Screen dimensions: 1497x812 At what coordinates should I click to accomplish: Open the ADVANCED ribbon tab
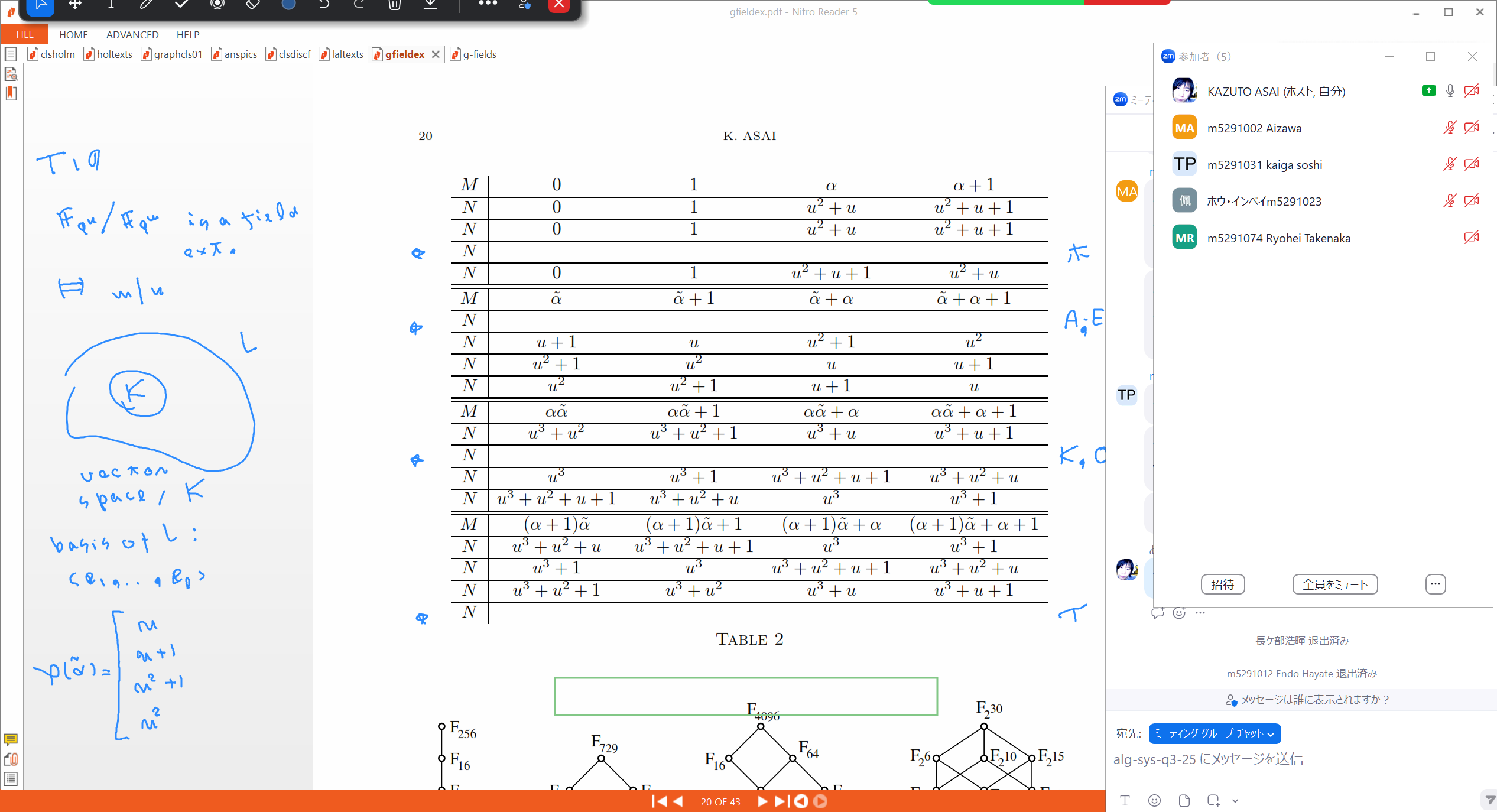[132, 35]
